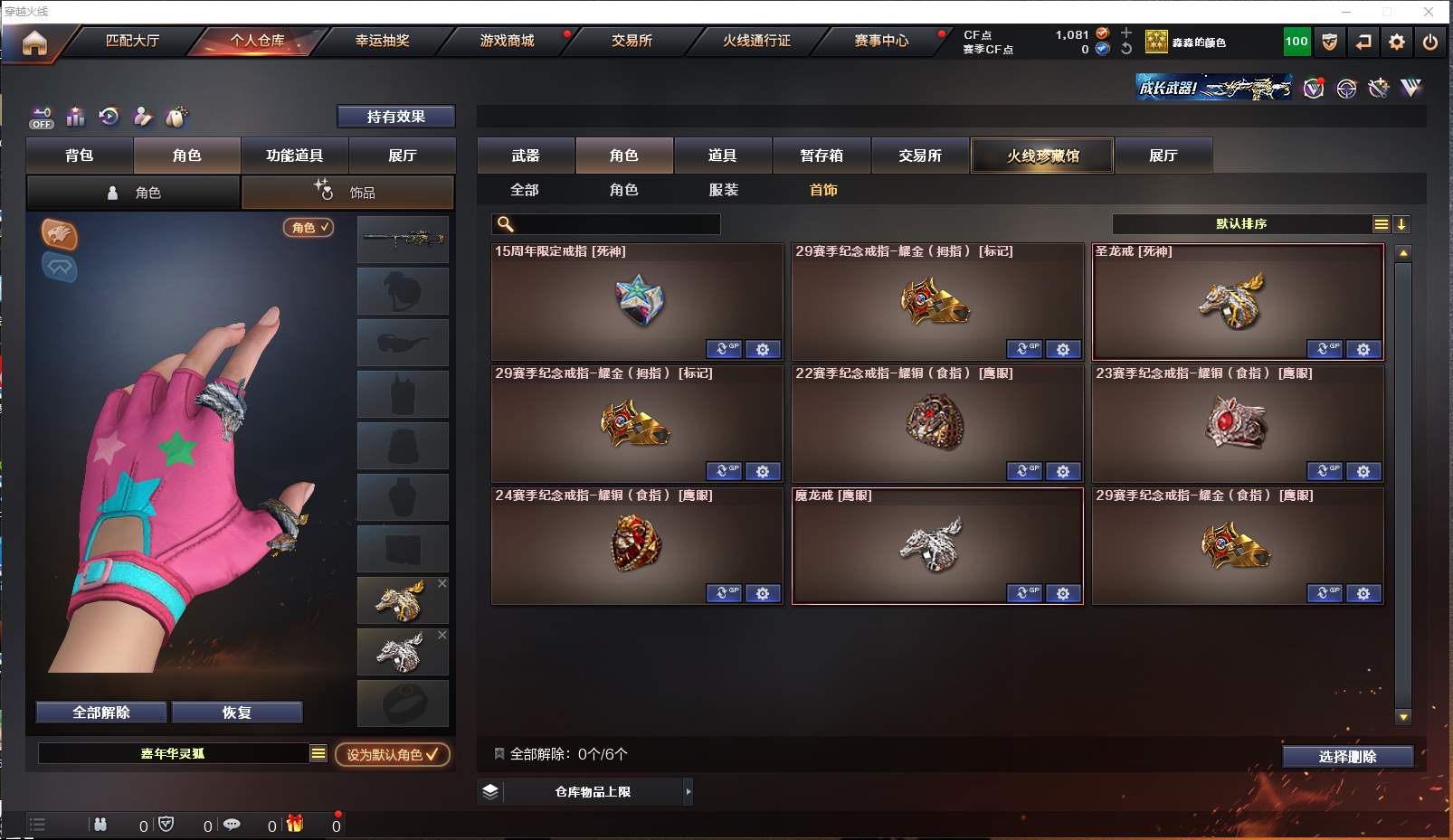Click the GP renew icon on 魔龙戒

(1024, 593)
